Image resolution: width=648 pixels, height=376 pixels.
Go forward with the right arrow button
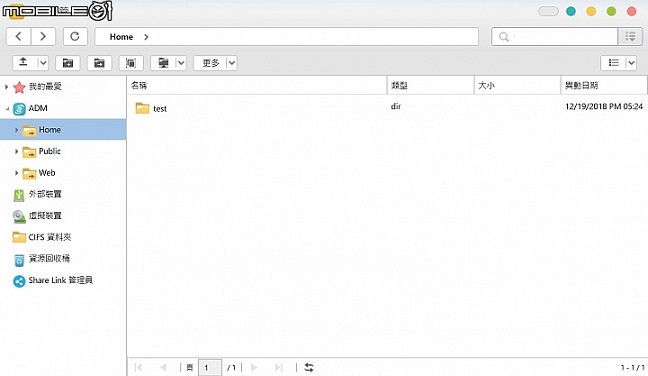click(43, 36)
